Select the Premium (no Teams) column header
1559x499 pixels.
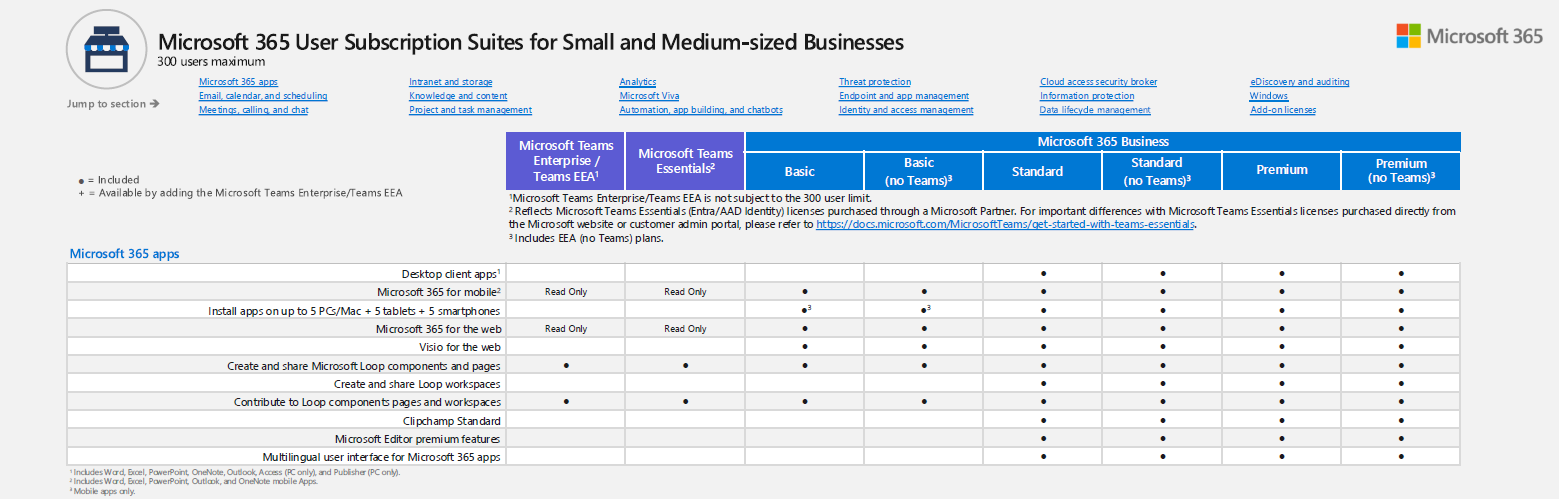[1401, 171]
